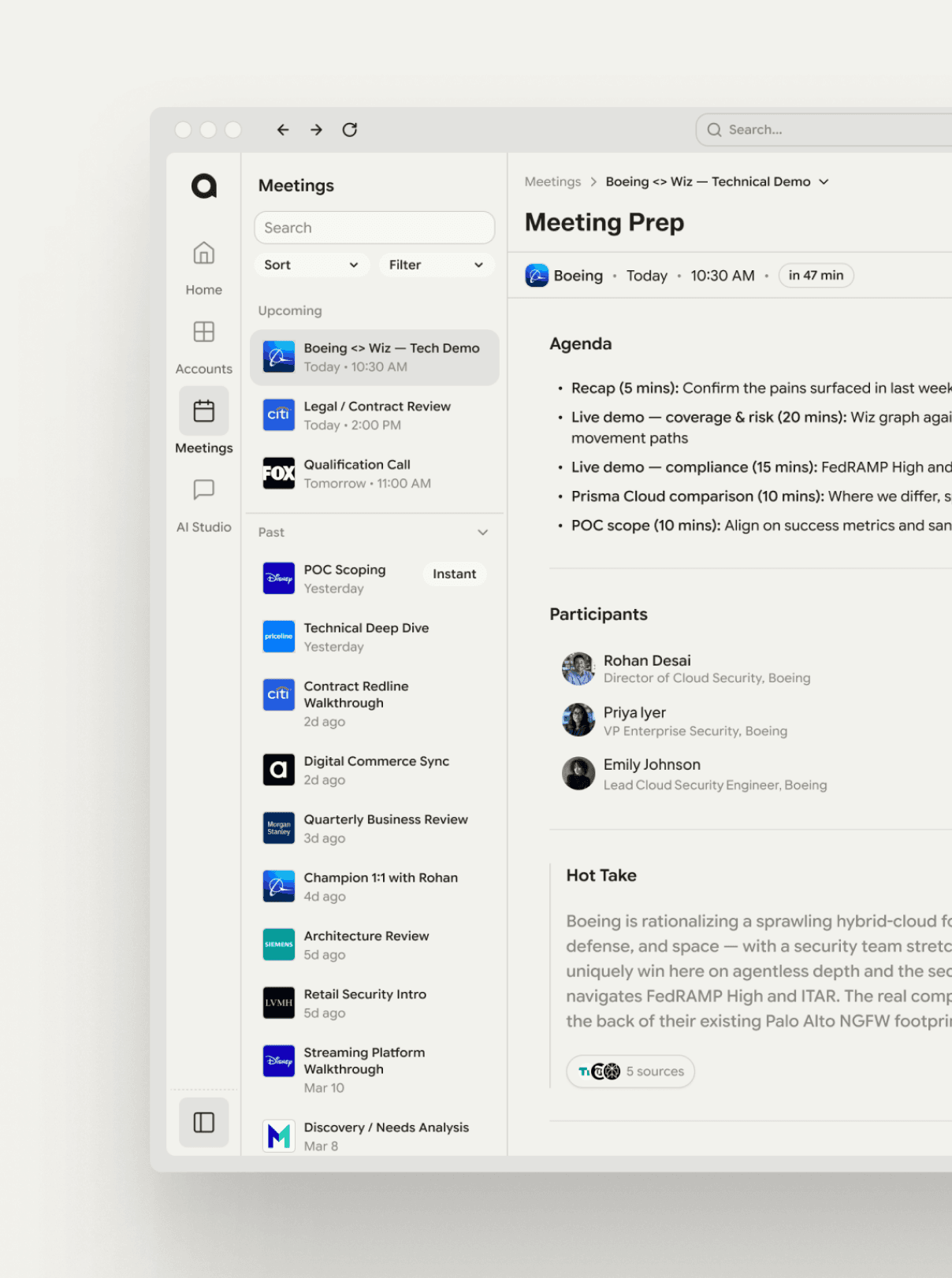Click LVMH logo on Retail Security Intro
Screen dimensions: 952x1278
pos(279,1003)
